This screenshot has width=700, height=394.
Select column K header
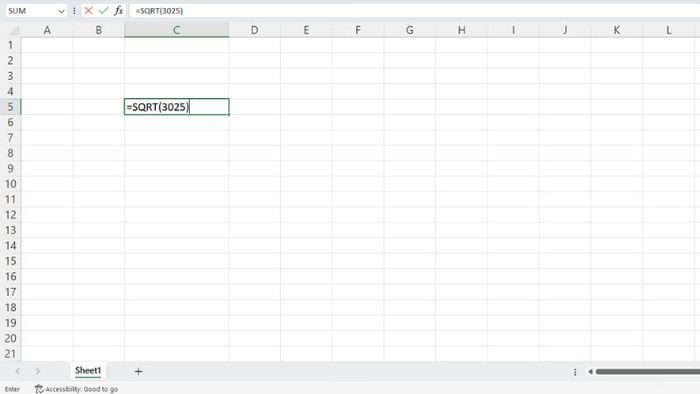617,30
